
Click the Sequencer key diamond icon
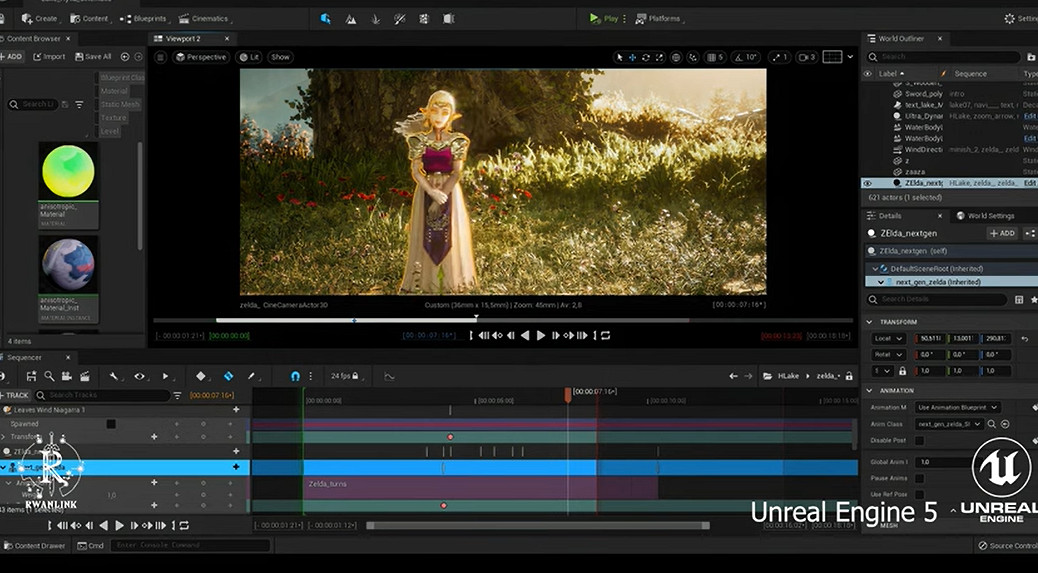[201, 376]
